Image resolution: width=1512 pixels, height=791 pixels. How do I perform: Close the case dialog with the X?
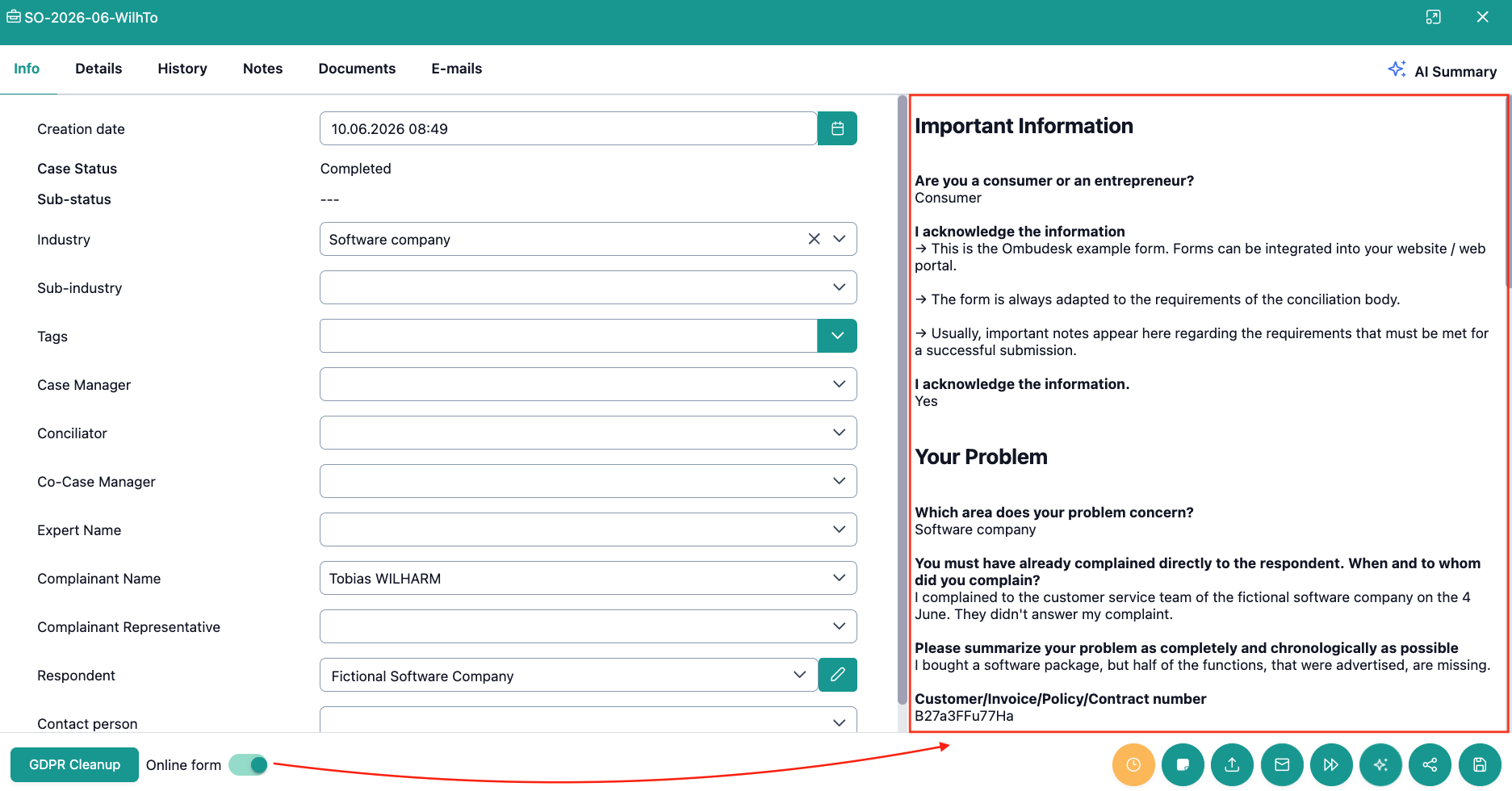coord(1482,17)
